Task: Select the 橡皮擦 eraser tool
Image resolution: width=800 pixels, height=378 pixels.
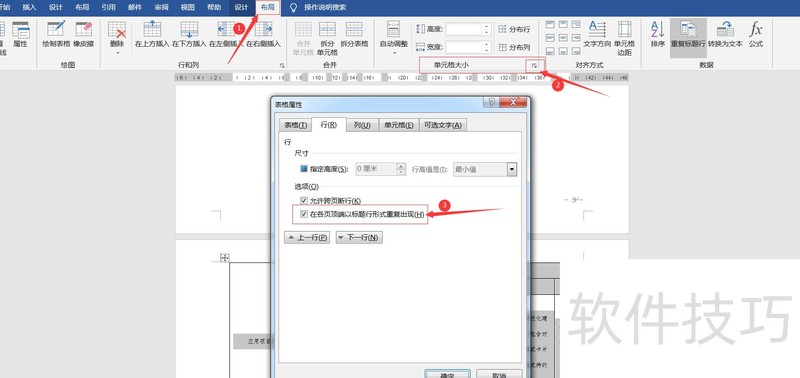Action: click(x=84, y=35)
